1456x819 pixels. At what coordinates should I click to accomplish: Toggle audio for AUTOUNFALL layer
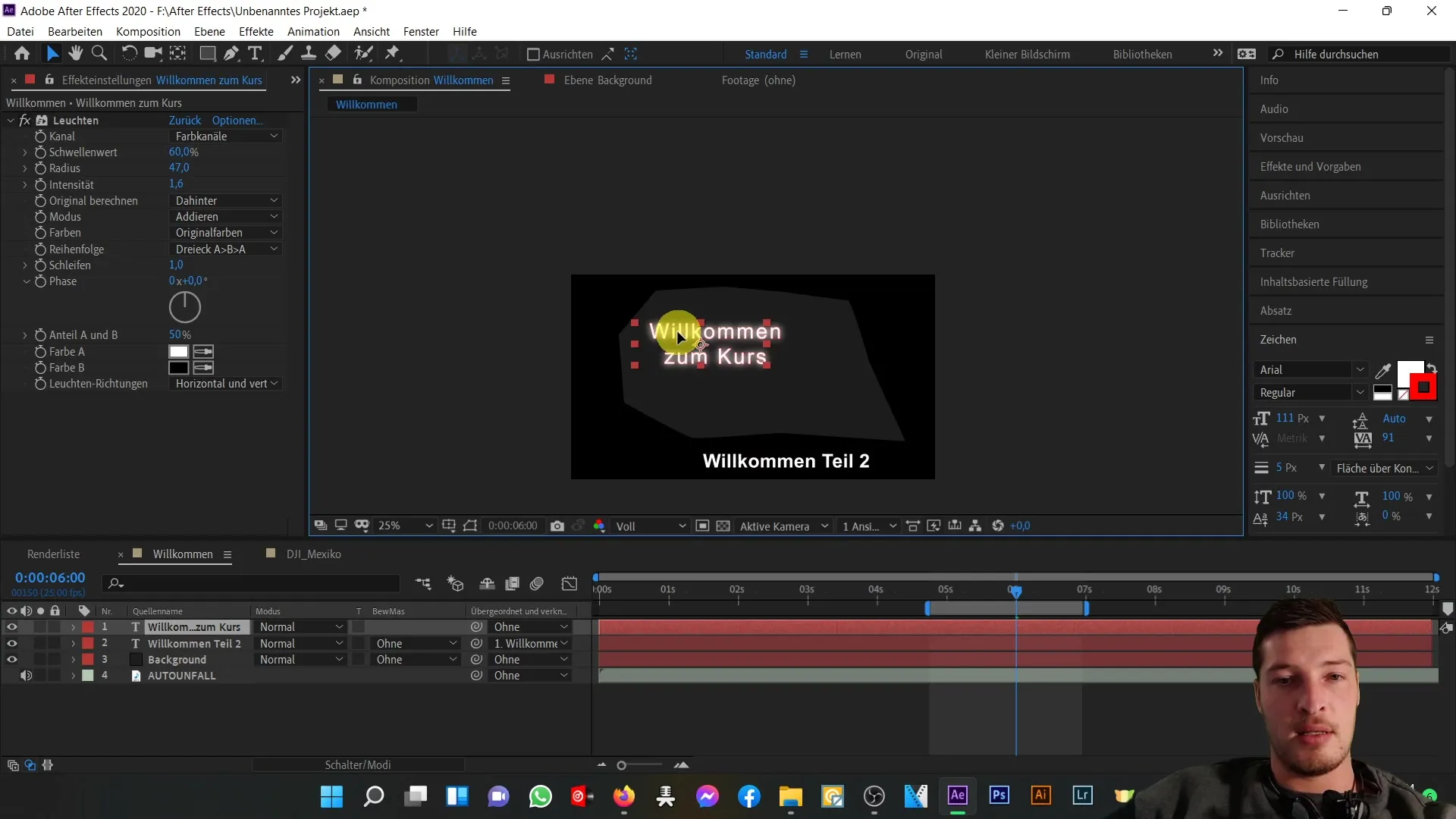[x=27, y=675]
